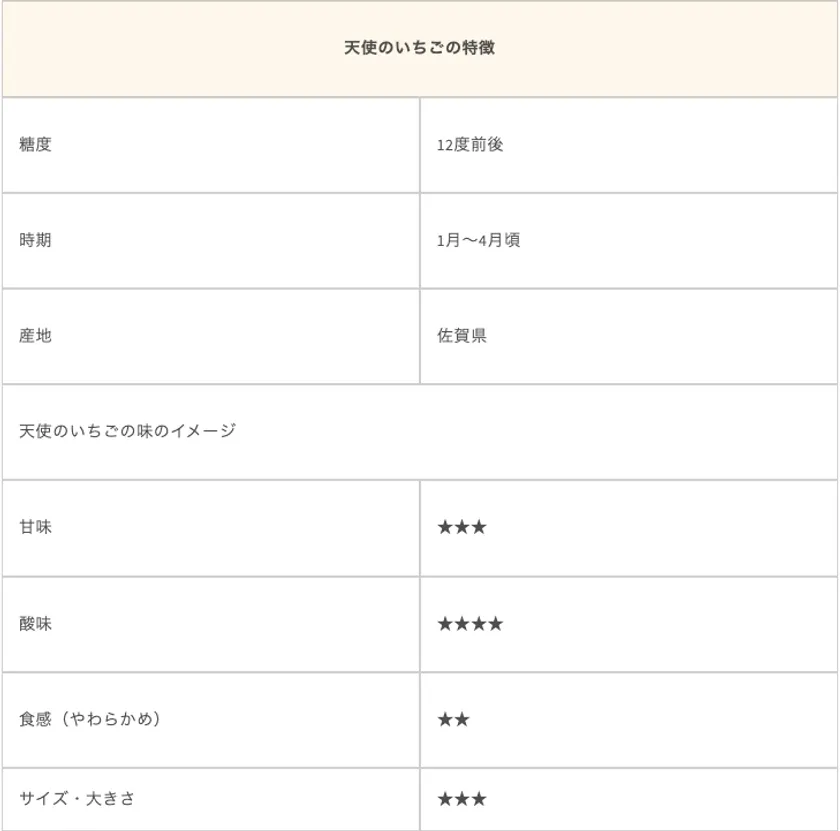
Task: Click the fourth star in the 酸味 rating
Action: pyautogui.click(x=496, y=624)
